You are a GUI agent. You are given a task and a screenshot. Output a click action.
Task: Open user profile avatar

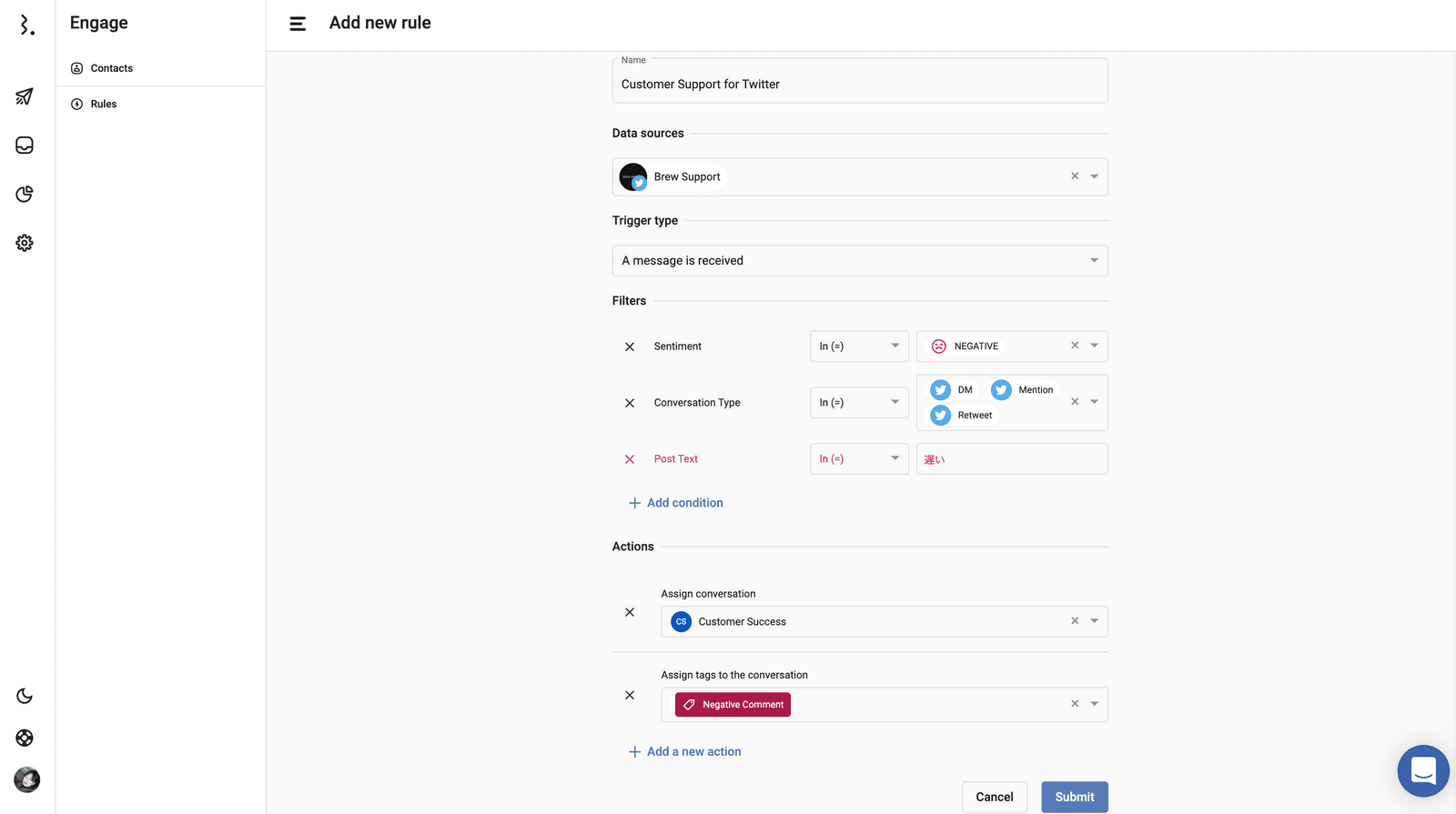click(27, 779)
